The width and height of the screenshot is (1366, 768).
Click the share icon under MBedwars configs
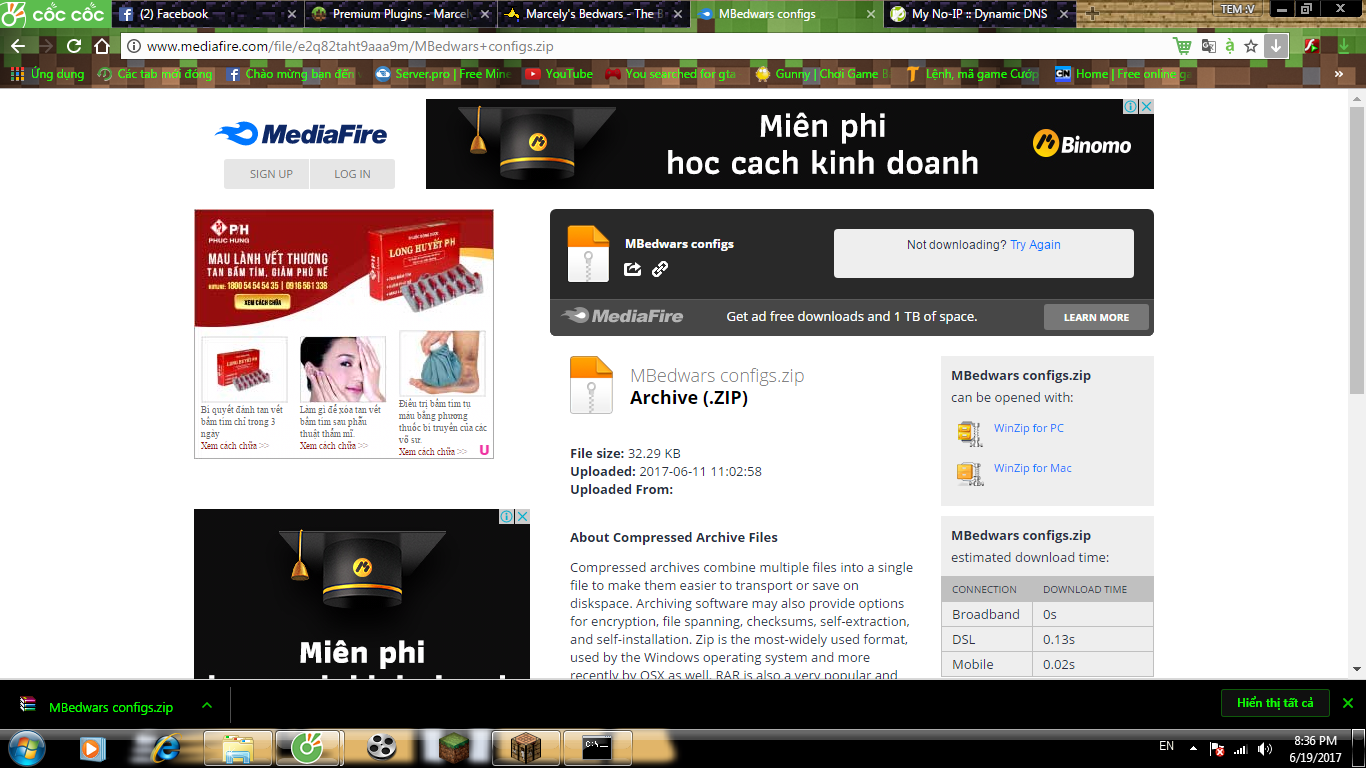632,269
